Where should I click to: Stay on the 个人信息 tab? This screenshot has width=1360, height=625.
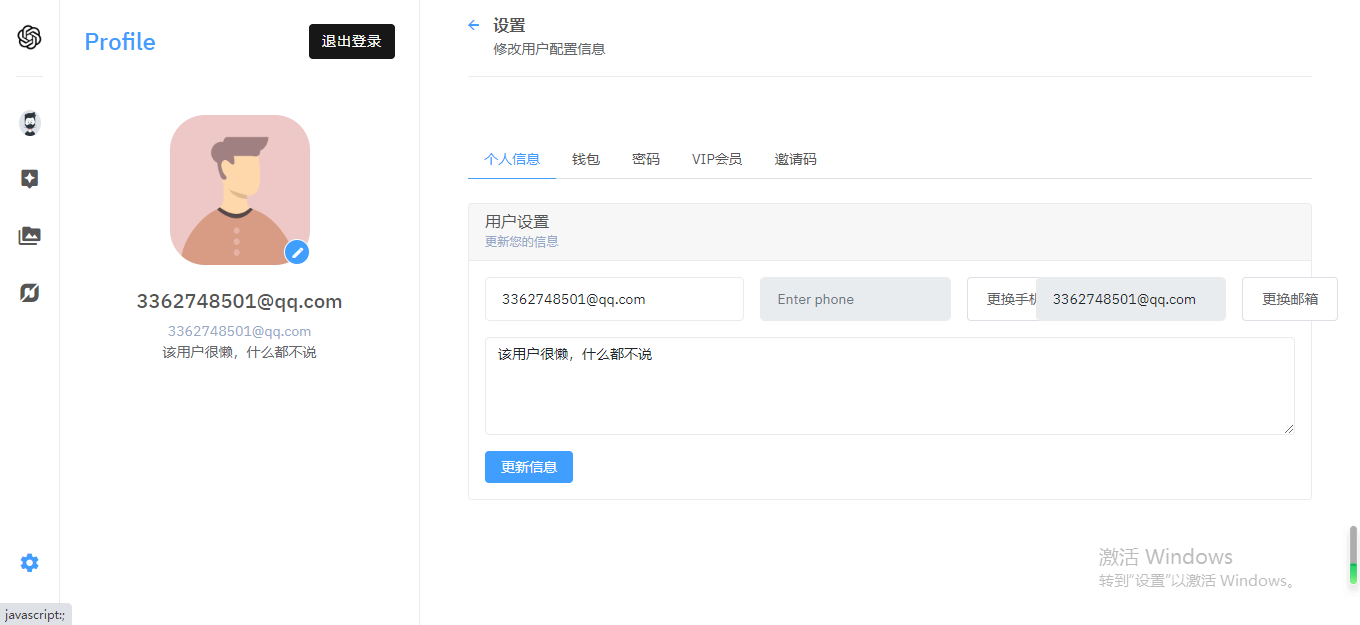pos(511,159)
